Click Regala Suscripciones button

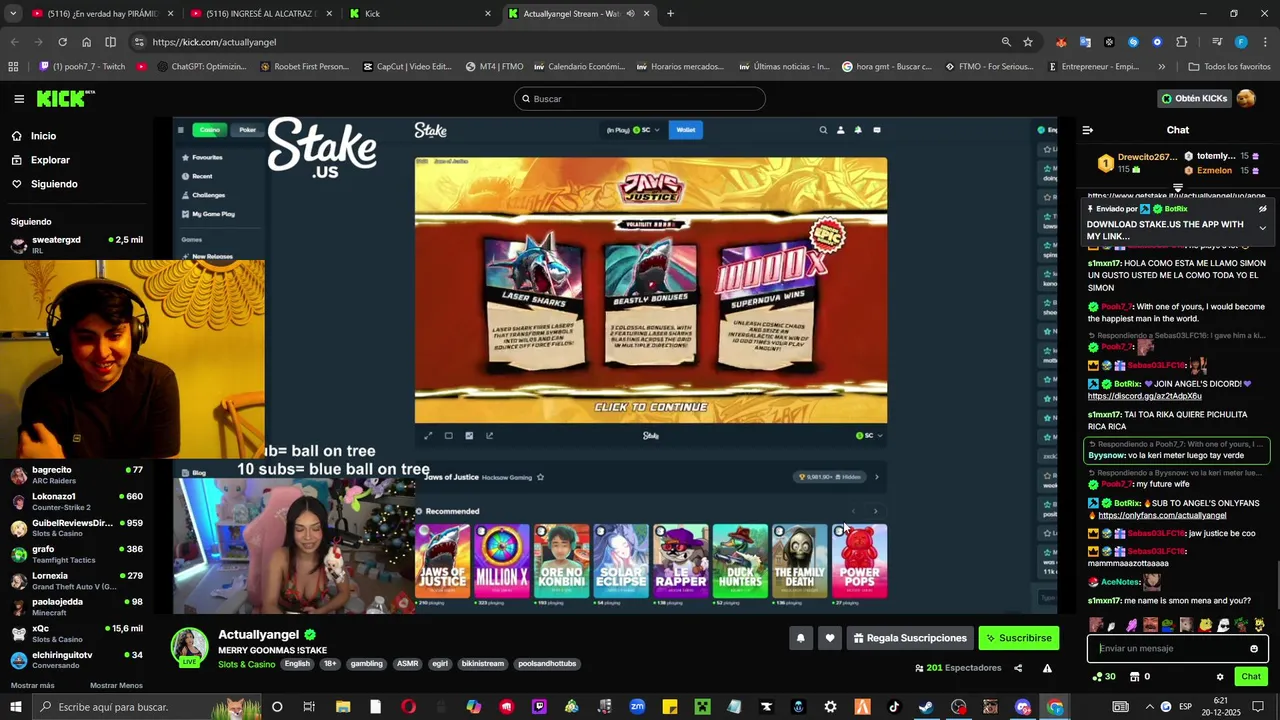click(x=910, y=638)
